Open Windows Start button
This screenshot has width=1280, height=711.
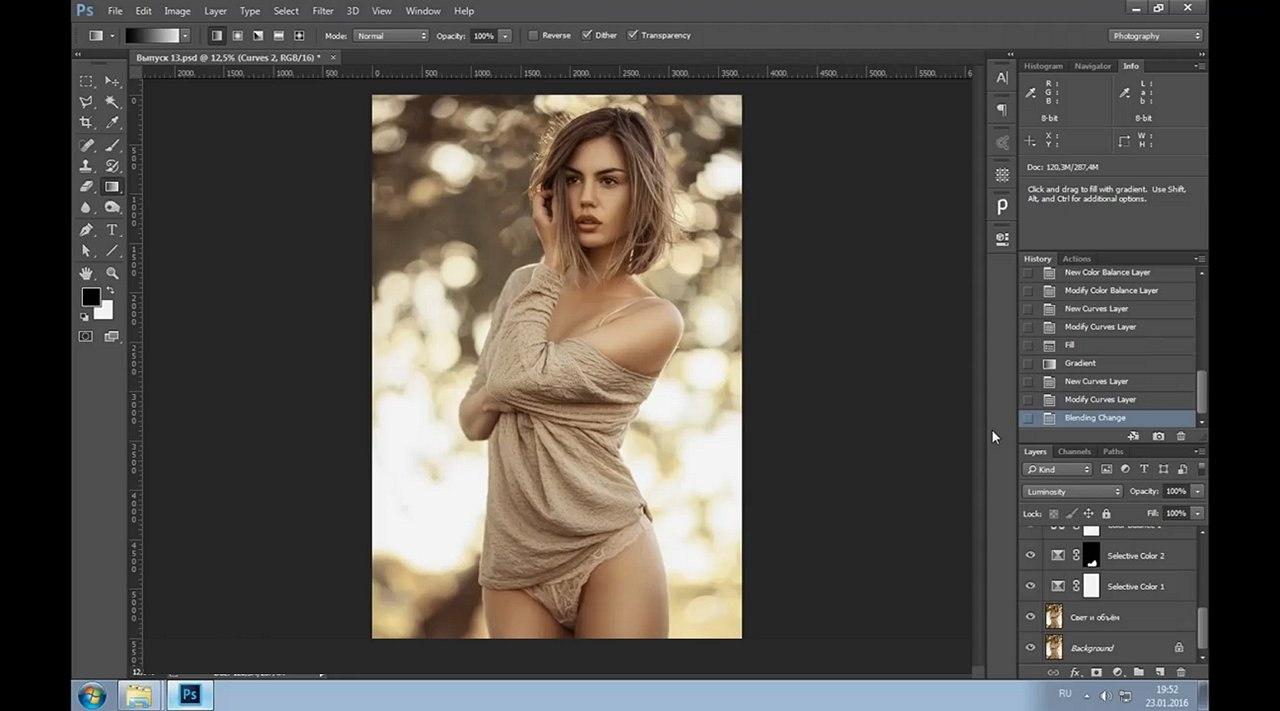(92, 695)
